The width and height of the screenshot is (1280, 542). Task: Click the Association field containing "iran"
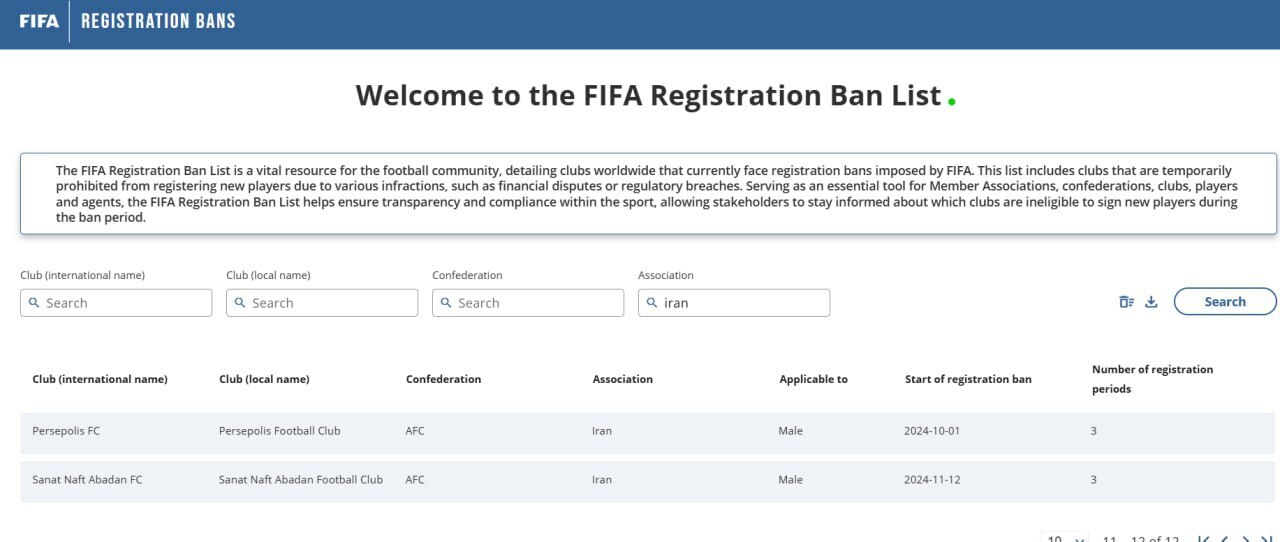743,303
